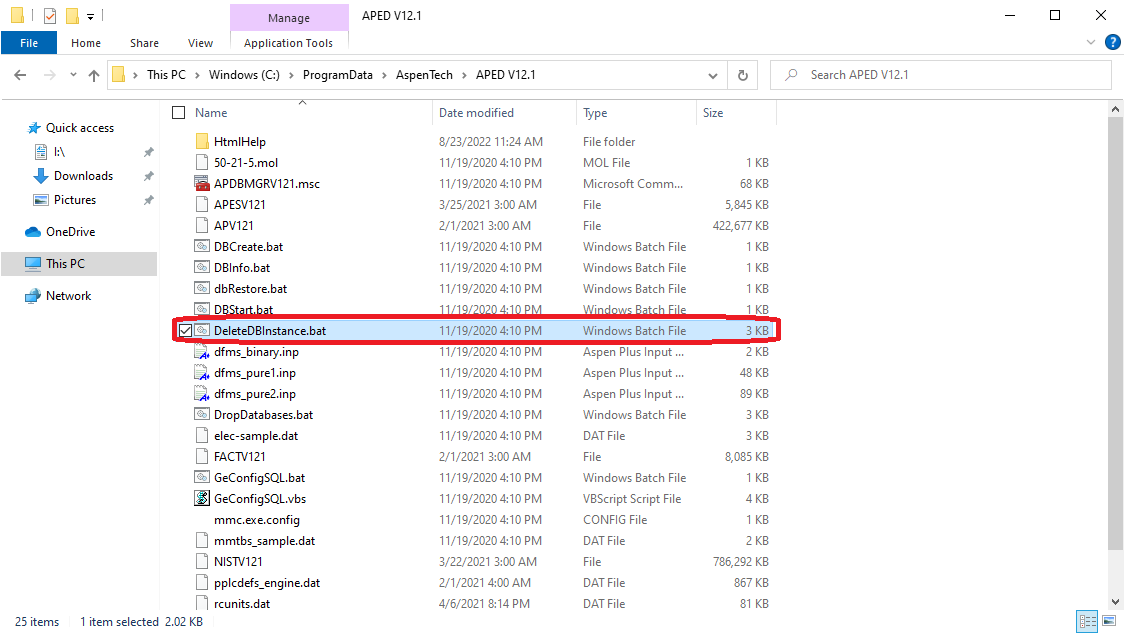Open the View ribbon tab
Viewport: 1125px width, 634px height.
pyautogui.click(x=200, y=43)
